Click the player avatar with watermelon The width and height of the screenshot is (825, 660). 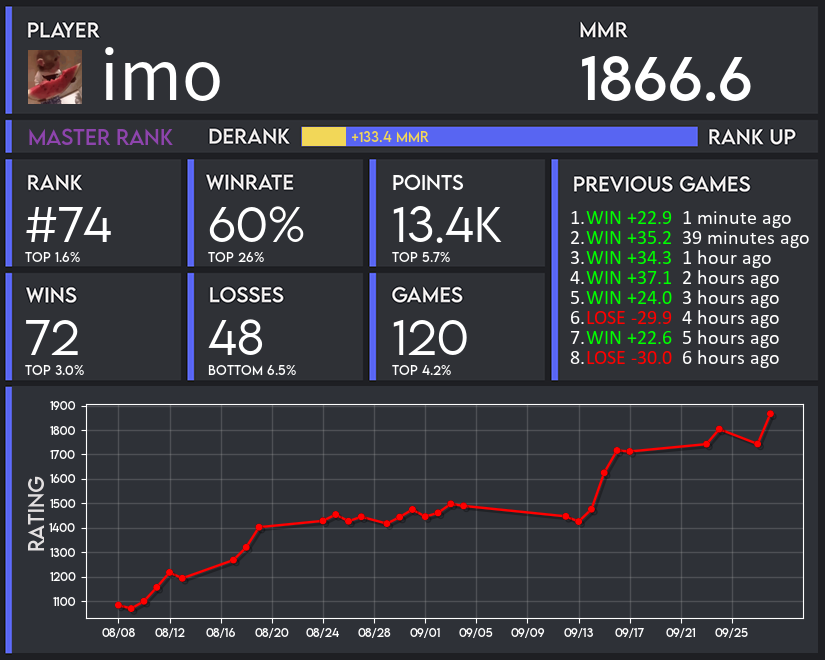tap(55, 77)
